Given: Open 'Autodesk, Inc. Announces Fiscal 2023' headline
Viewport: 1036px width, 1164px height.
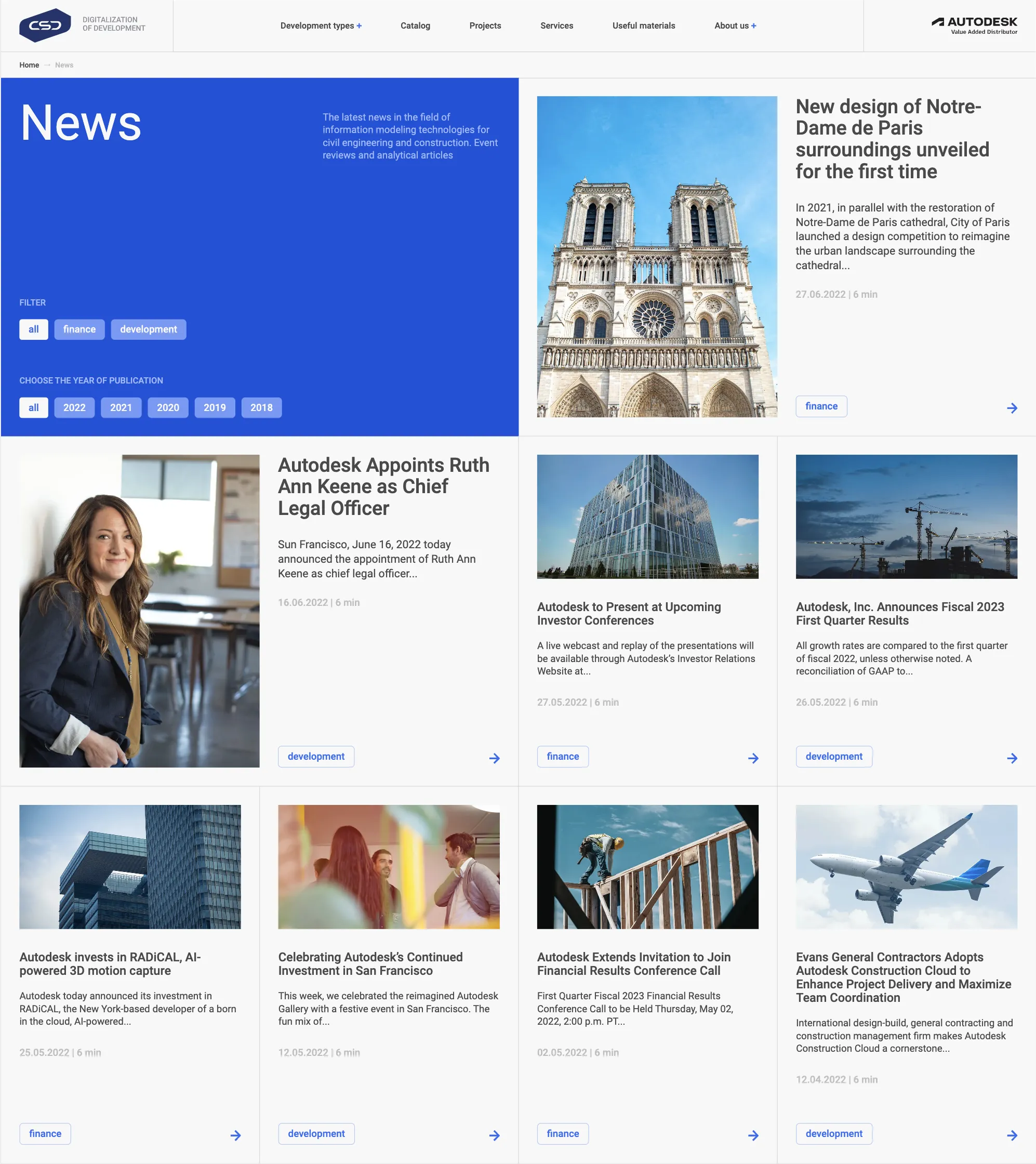Looking at the screenshot, I should pyautogui.click(x=899, y=614).
